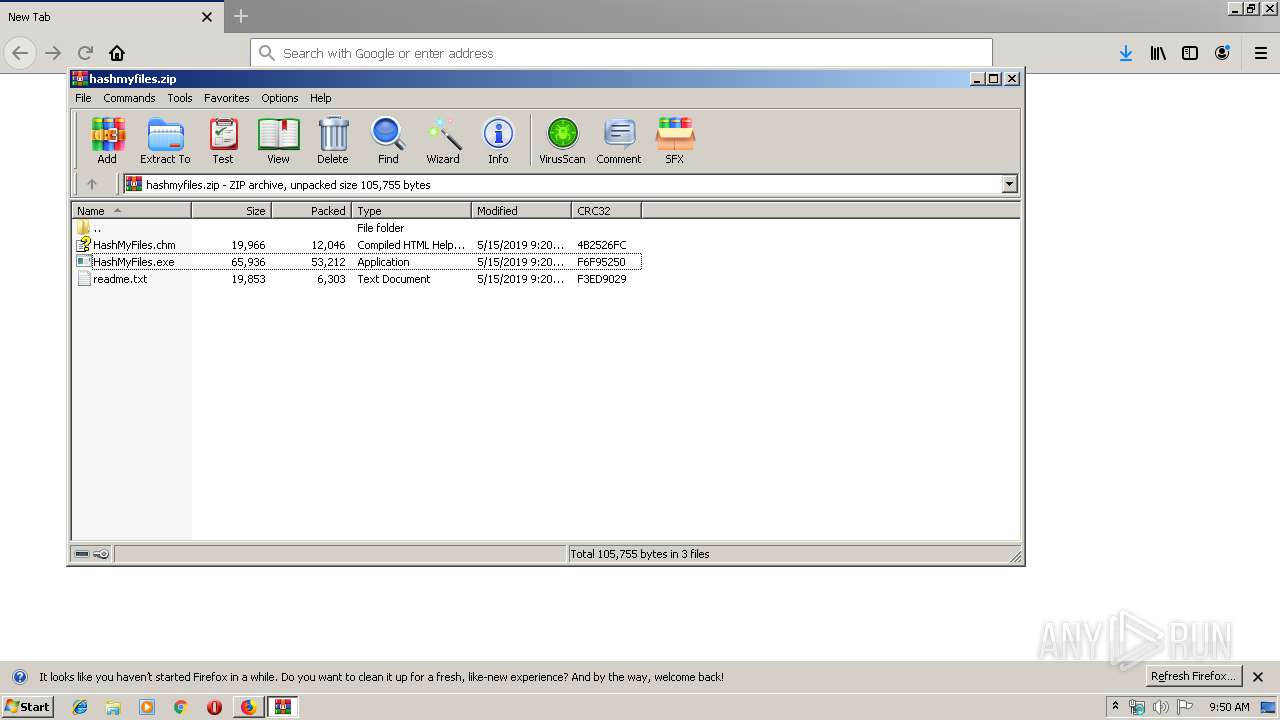Open a new Firefox tab with plus
Image resolution: width=1280 pixels, height=720 pixels.
[241, 16]
